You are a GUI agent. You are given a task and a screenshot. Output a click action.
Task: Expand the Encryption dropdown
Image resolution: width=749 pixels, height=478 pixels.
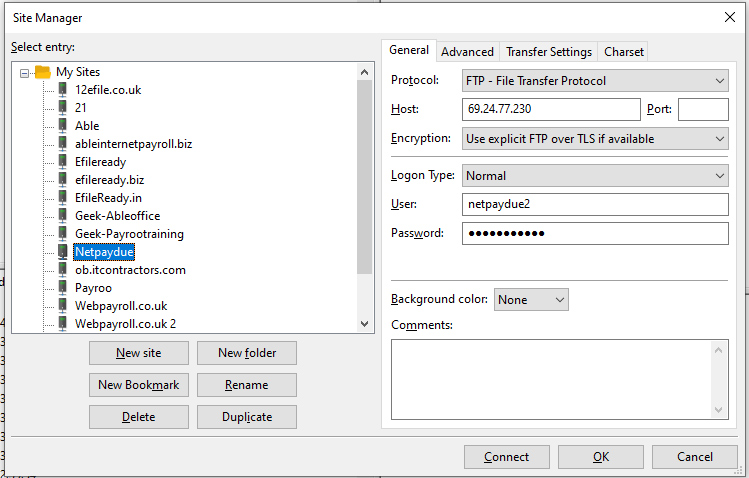click(x=595, y=139)
